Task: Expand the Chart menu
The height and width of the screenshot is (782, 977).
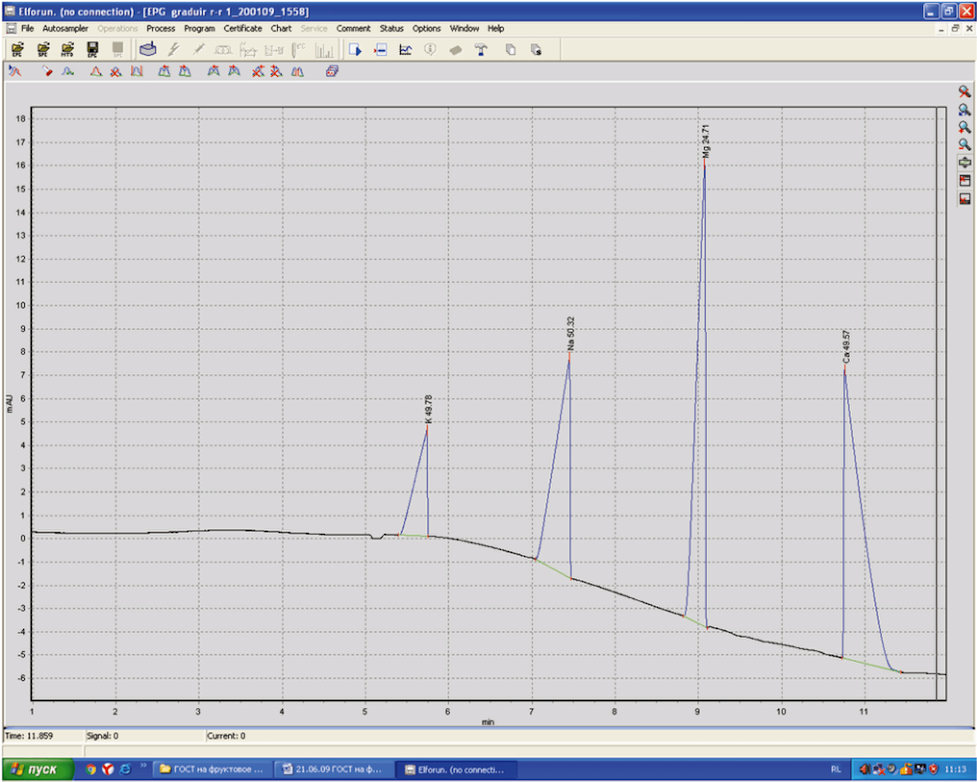Action: 281,28
